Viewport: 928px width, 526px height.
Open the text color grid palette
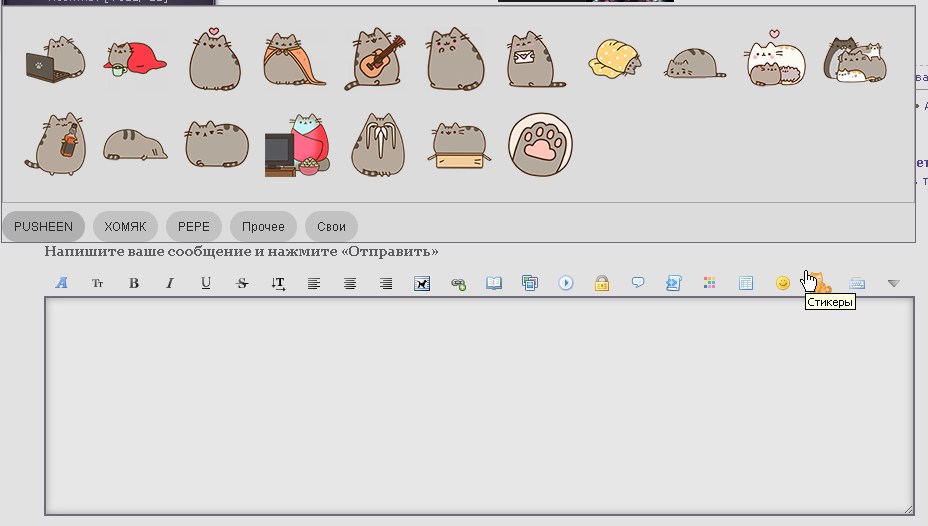pos(710,283)
